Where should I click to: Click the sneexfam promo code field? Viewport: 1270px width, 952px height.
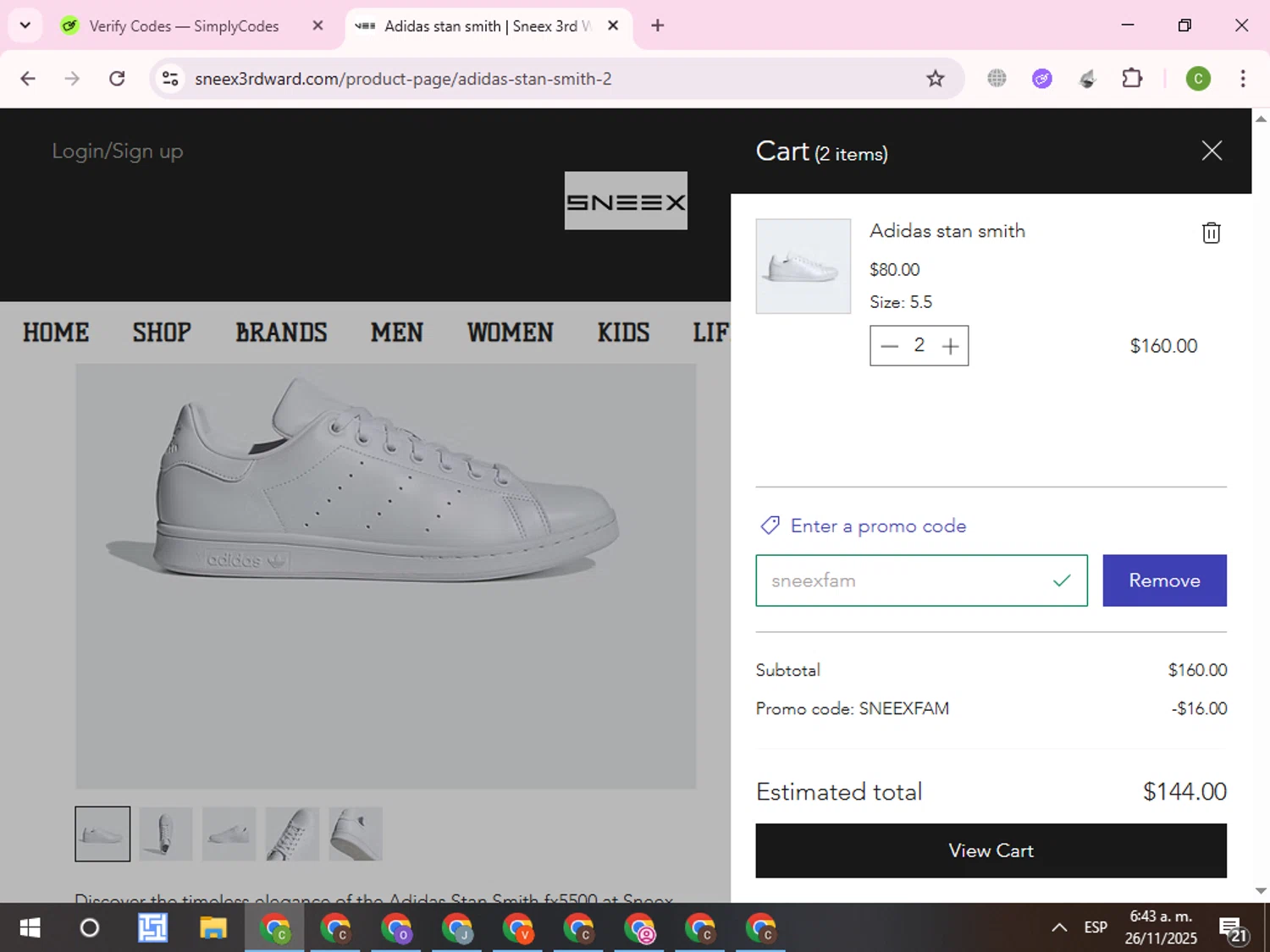(x=921, y=581)
